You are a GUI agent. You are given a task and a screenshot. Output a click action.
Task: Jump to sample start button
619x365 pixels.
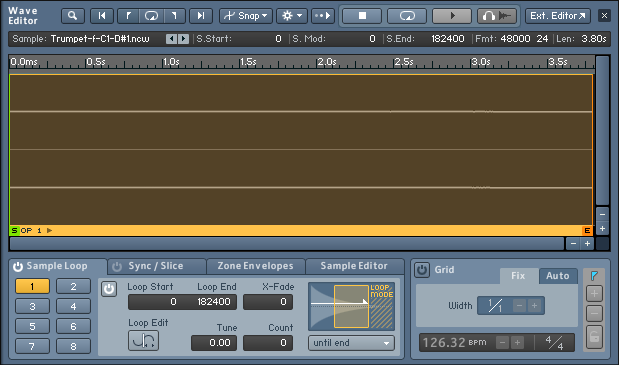point(102,16)
